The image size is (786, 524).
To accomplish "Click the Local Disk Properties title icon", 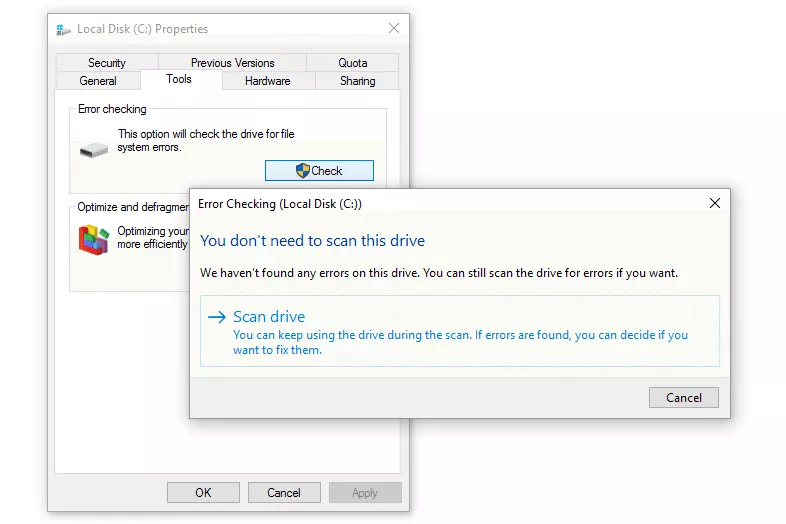I will click(63, 30).
